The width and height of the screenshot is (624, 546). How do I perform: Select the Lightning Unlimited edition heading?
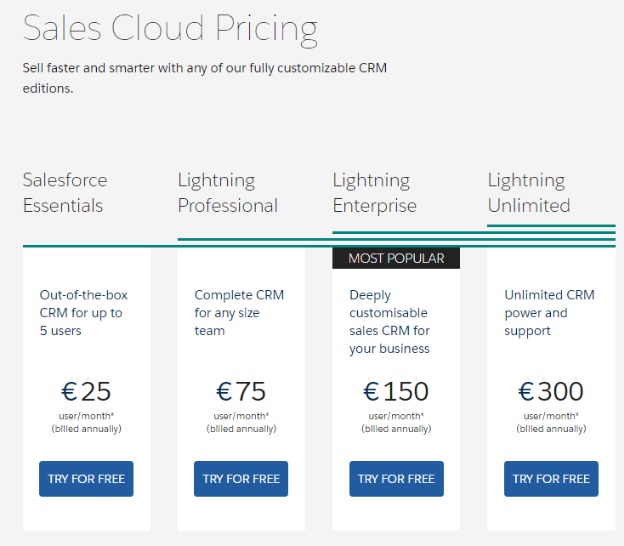528,193
